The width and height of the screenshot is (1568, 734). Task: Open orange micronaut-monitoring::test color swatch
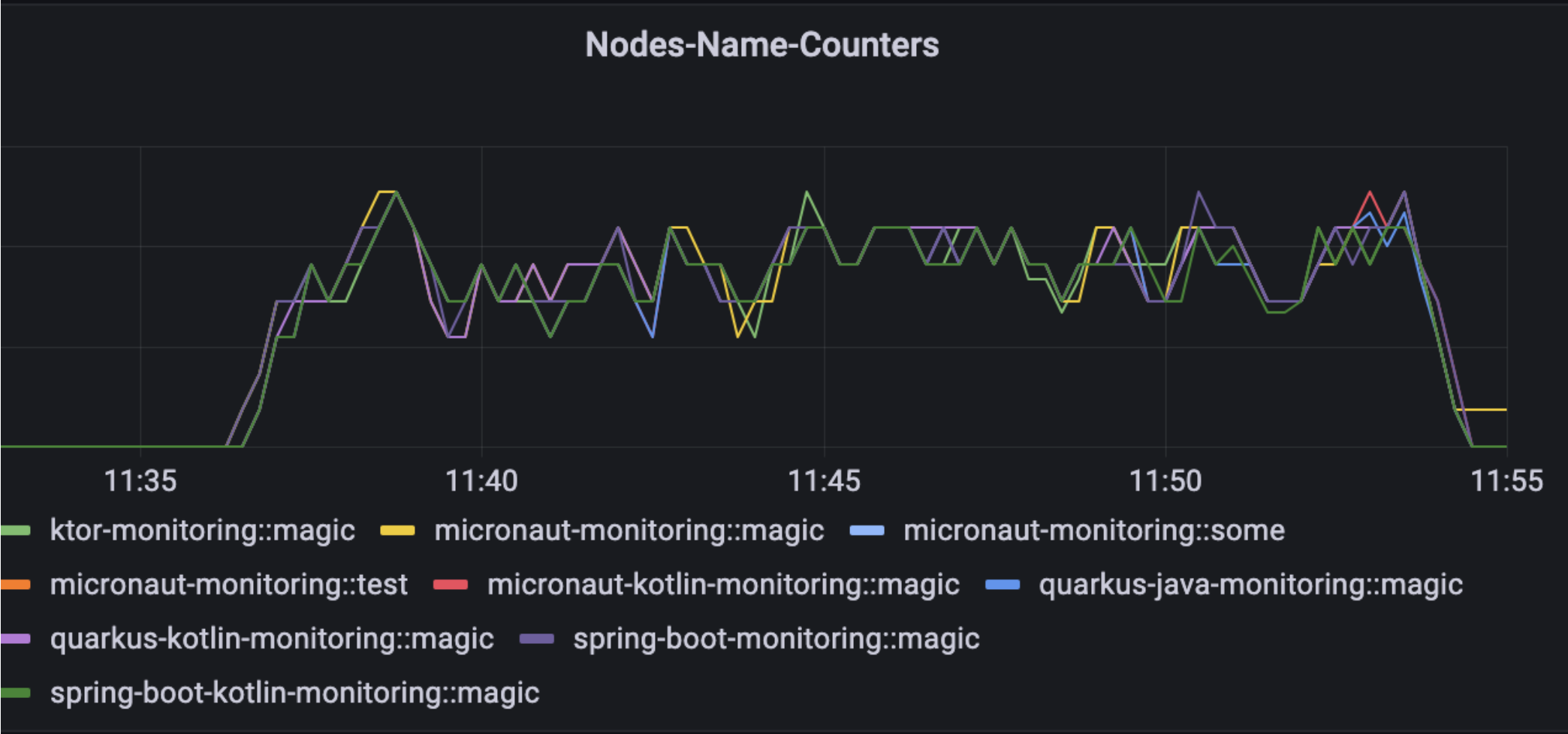(16, 585)
